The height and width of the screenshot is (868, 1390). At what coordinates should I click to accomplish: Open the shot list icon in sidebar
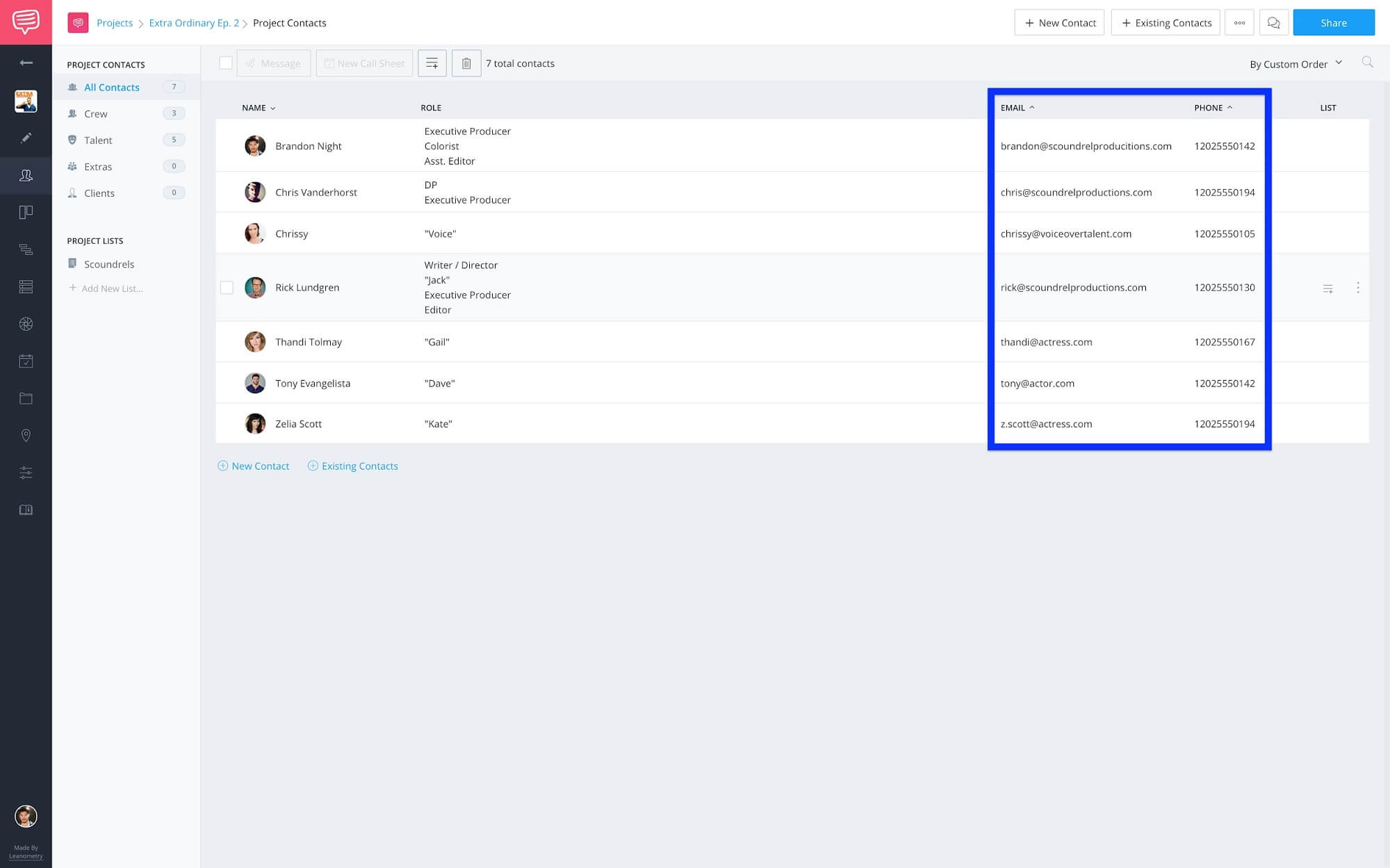tap(26, 249)
